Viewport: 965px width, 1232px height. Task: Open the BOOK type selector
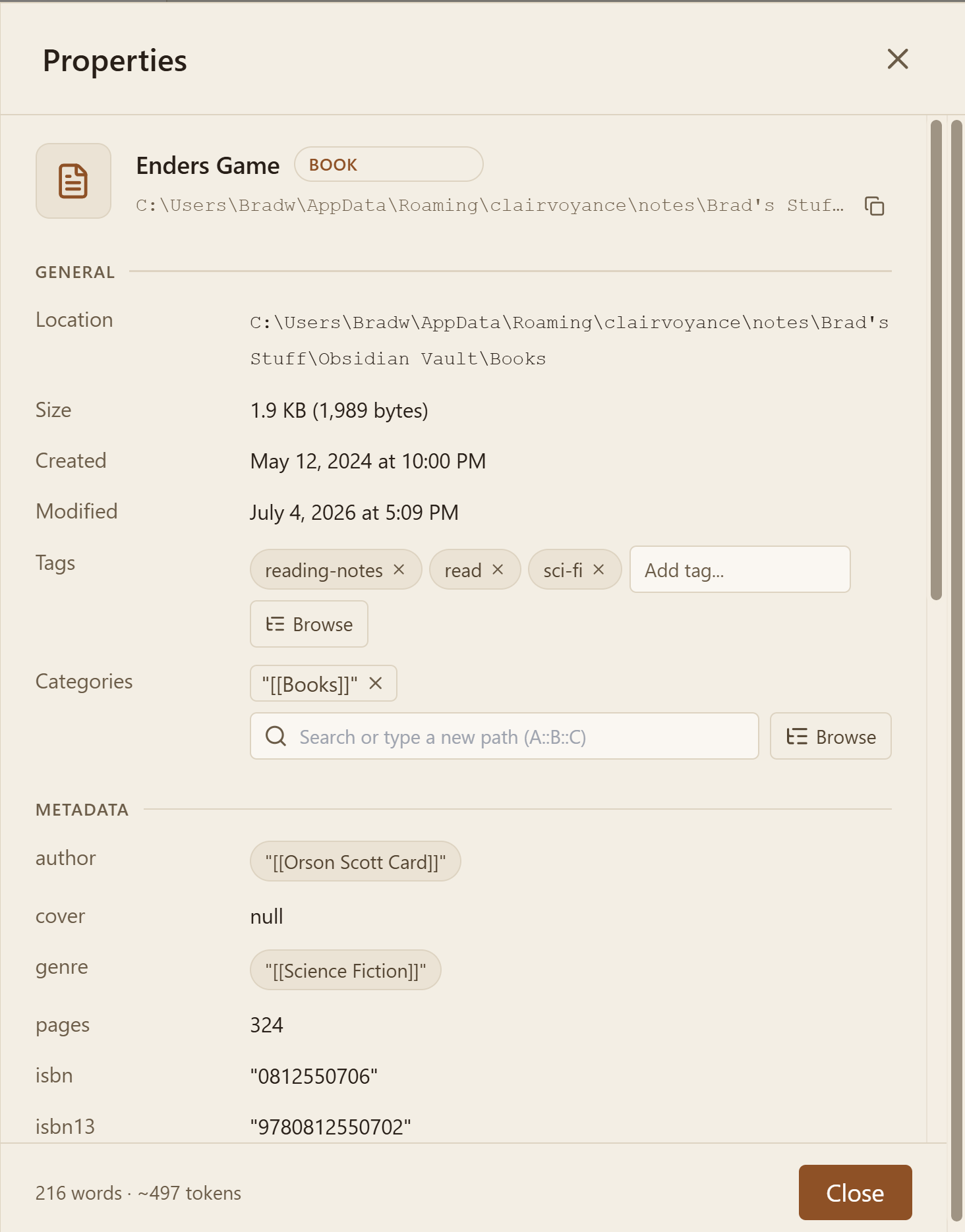389,164
